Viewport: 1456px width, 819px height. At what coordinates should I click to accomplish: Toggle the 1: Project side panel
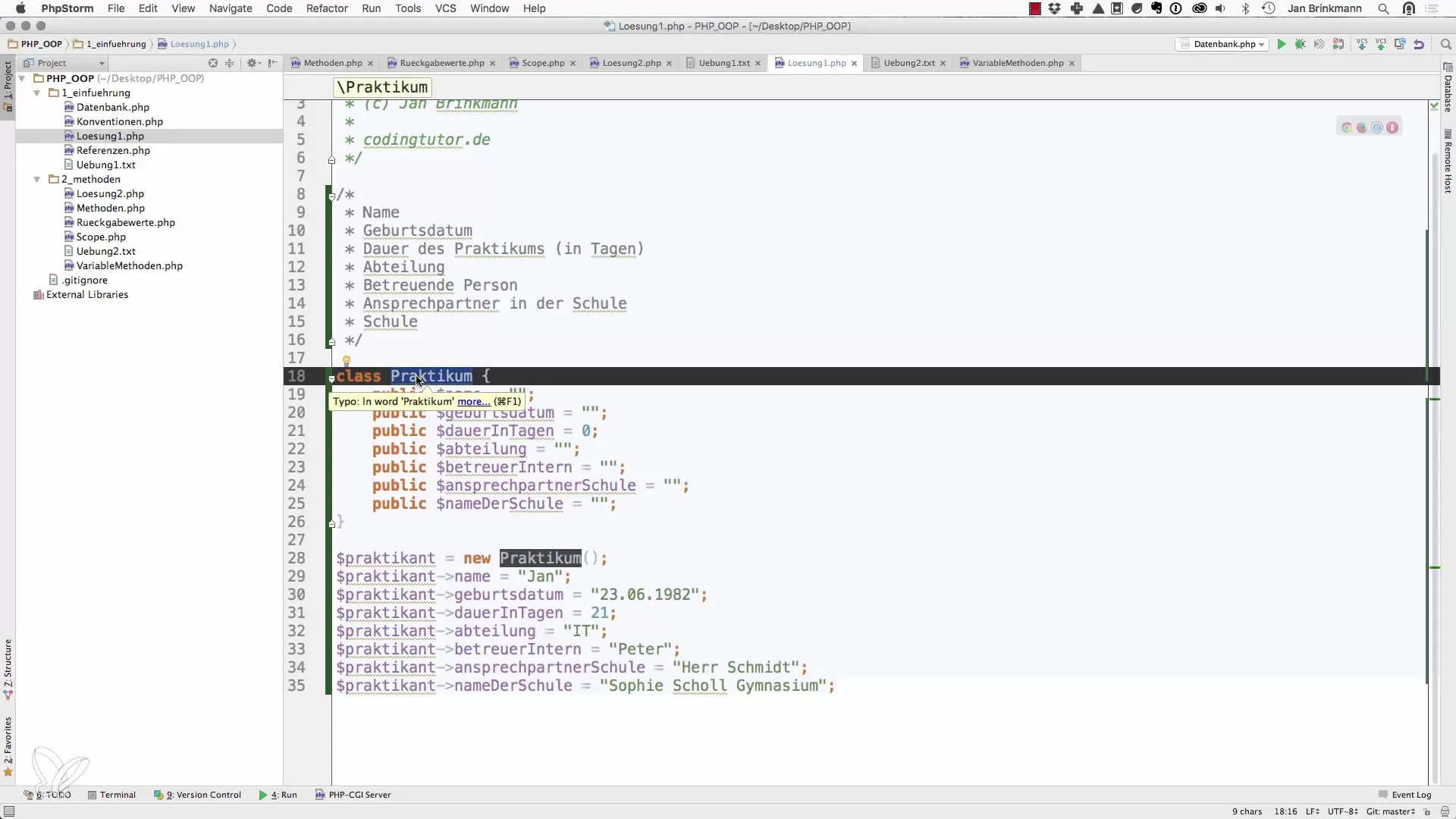8,86
